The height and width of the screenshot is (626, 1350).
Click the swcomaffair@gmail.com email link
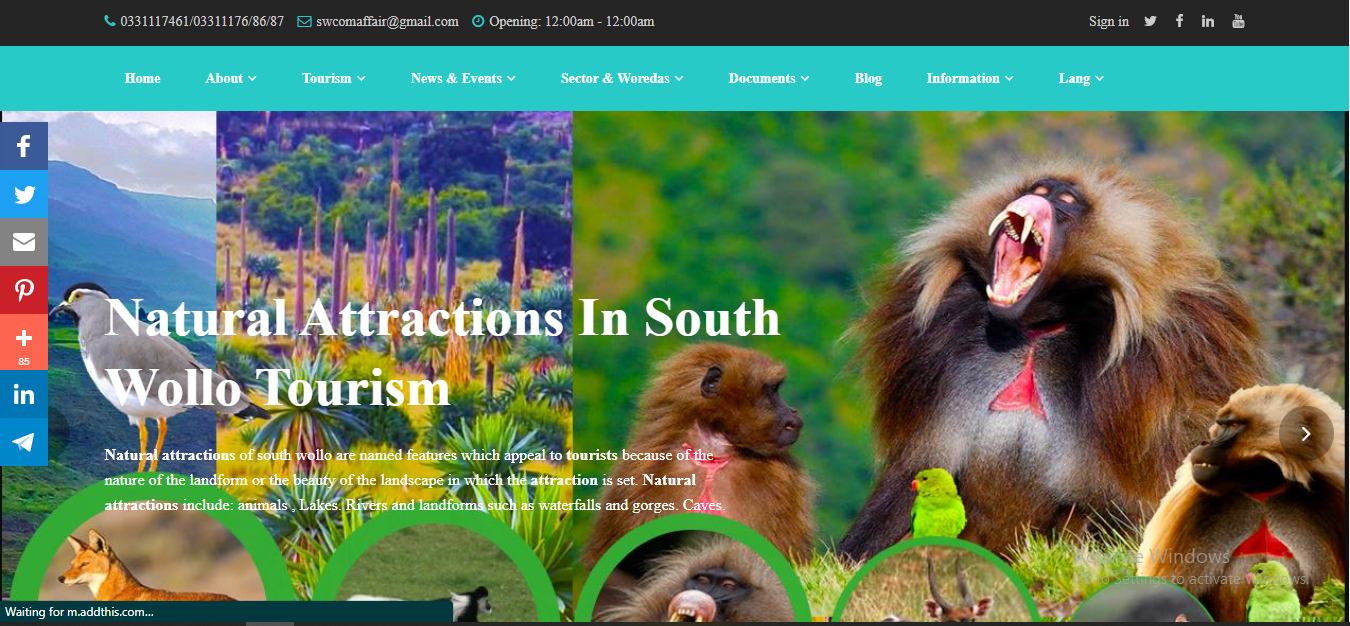pyautogui.click(x=387, y=21)
